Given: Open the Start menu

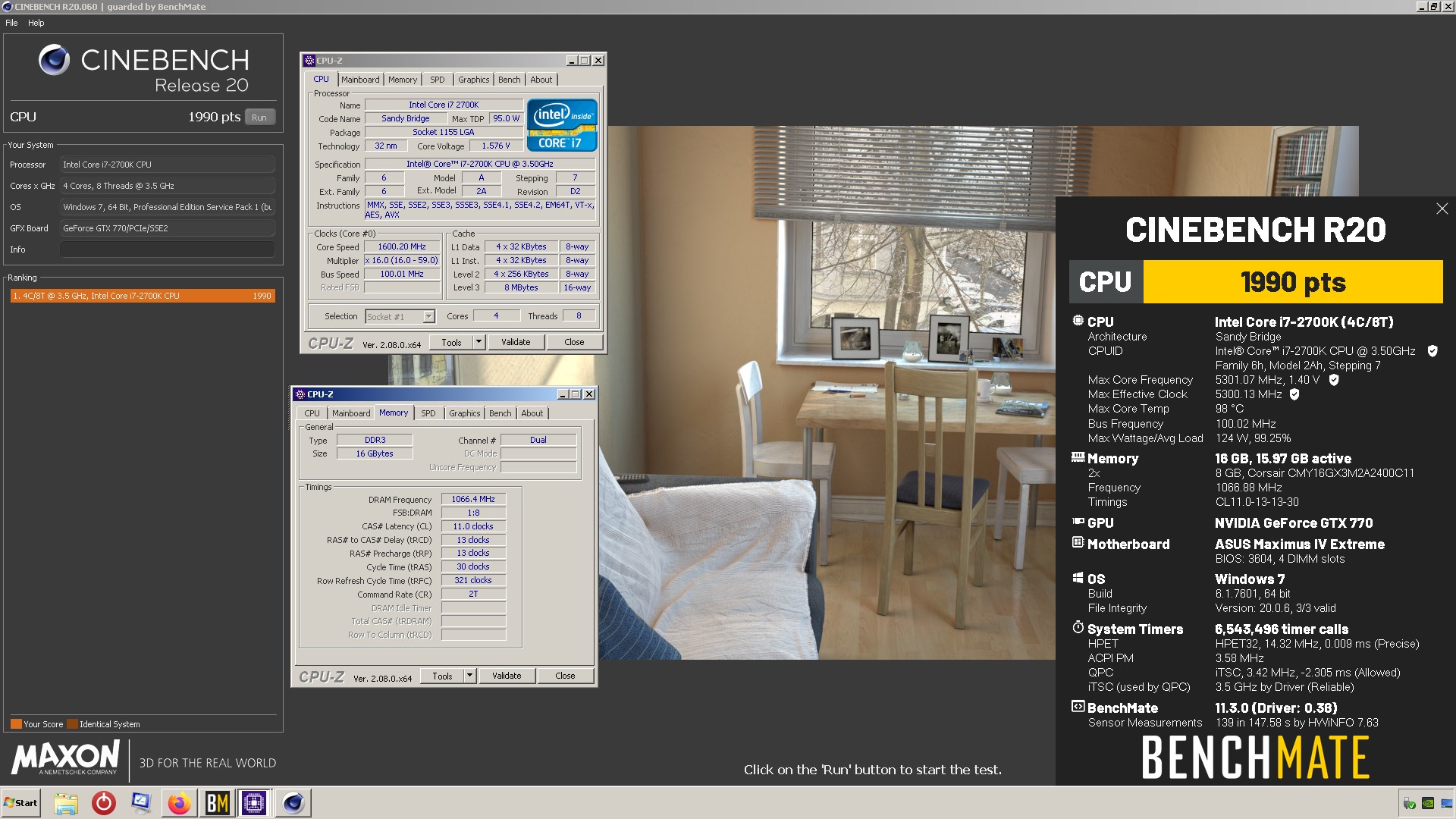Looking at the screenshot, I should click(20, 803).
